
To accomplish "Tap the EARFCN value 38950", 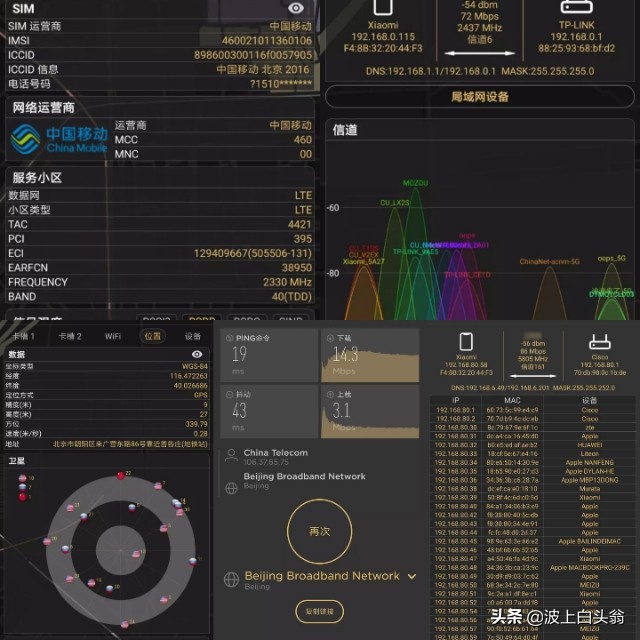I will 297,268.
